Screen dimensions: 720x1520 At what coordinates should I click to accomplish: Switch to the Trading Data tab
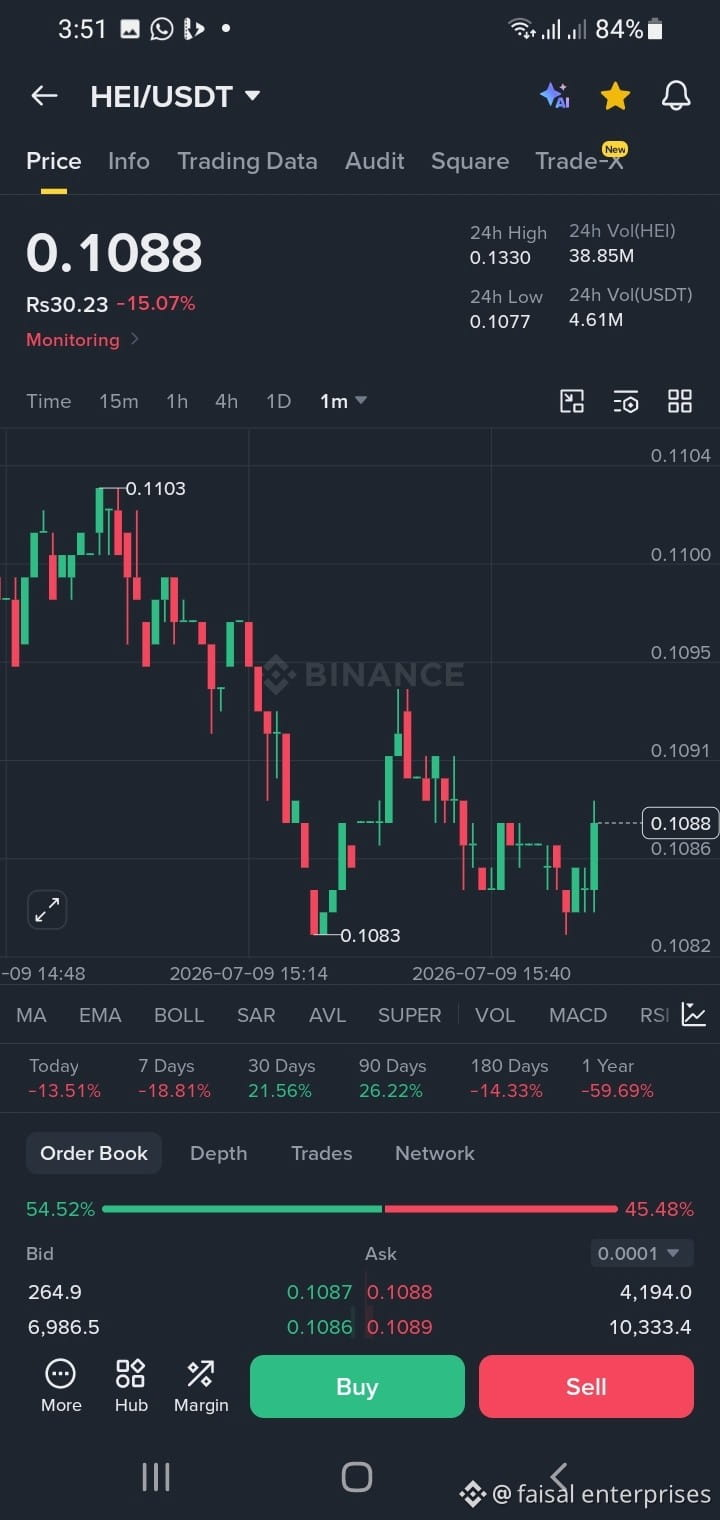pos(247,161)
